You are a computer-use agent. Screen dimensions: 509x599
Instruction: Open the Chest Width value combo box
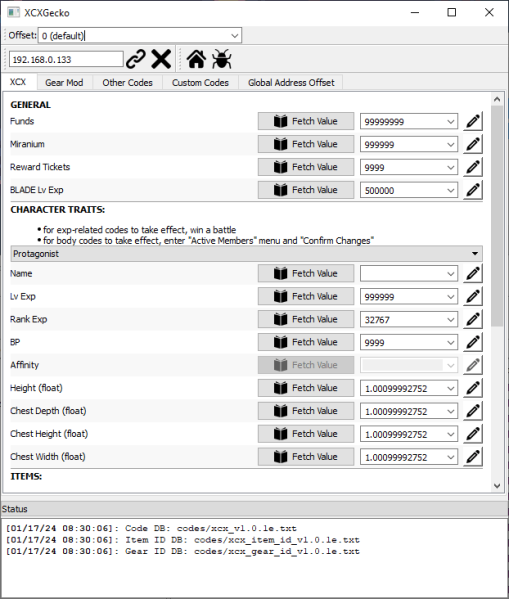[x=409, y=457]
